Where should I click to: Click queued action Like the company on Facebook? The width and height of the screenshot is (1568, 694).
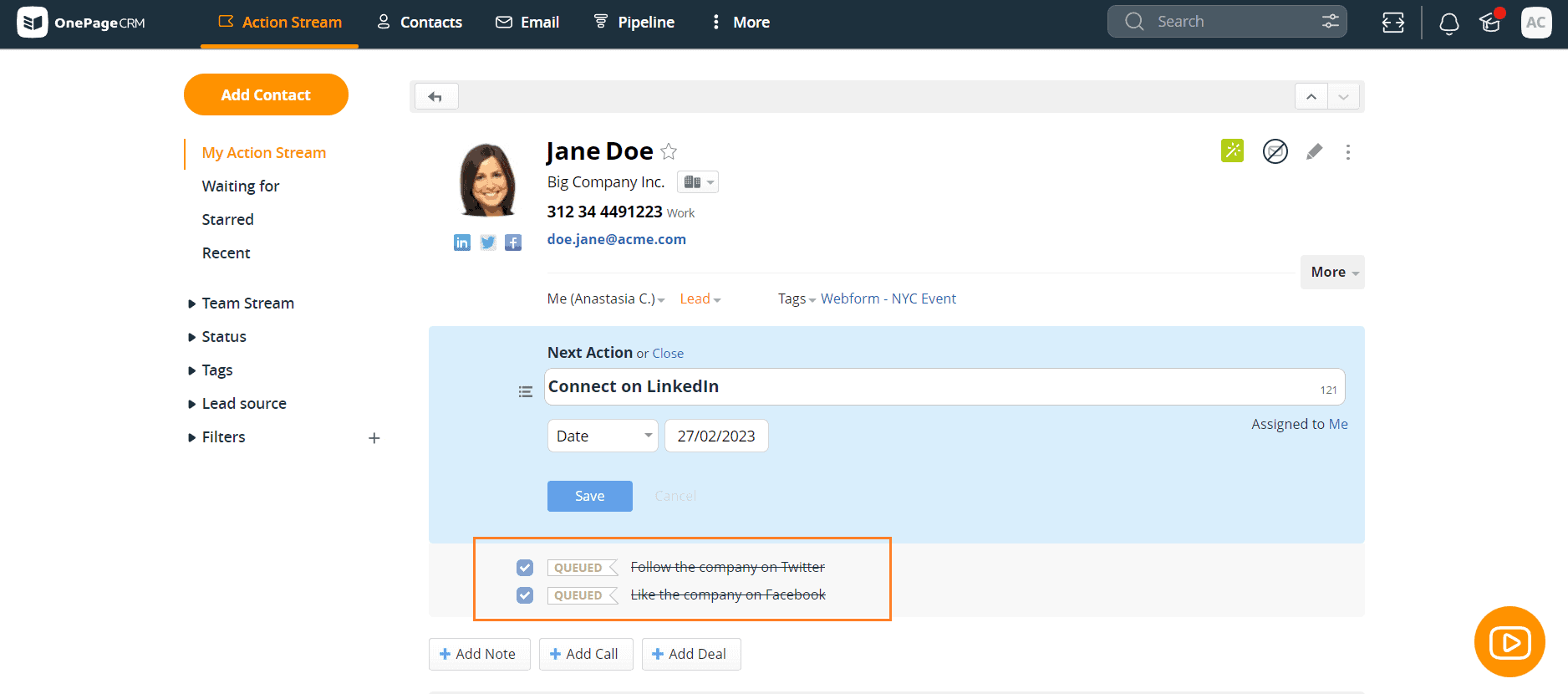(x=728, y=595)
